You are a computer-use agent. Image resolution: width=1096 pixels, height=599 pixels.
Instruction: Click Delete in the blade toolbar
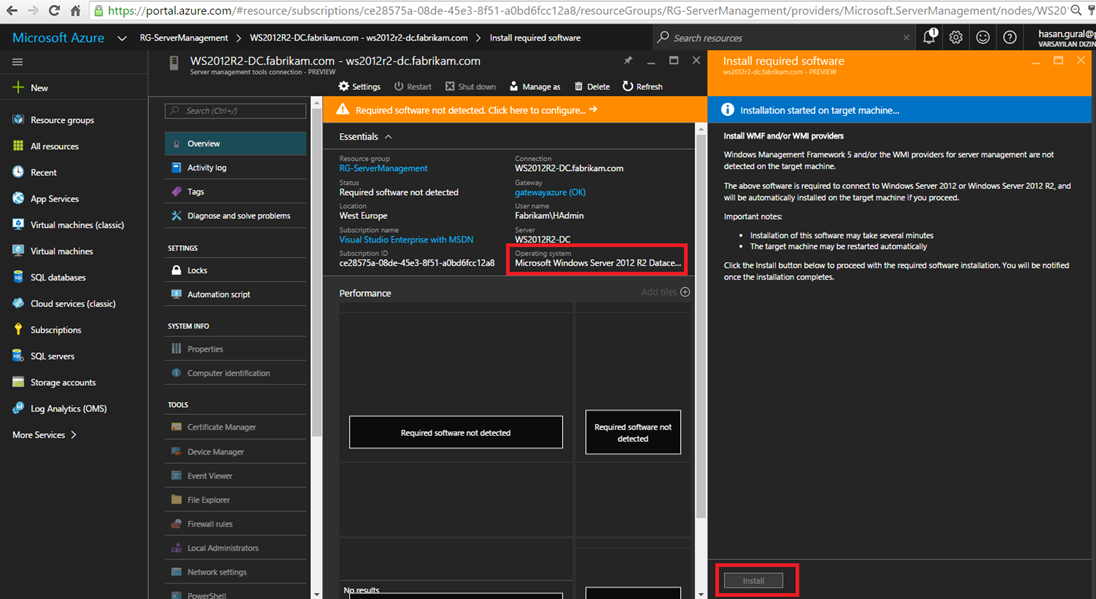pos(592,87)
